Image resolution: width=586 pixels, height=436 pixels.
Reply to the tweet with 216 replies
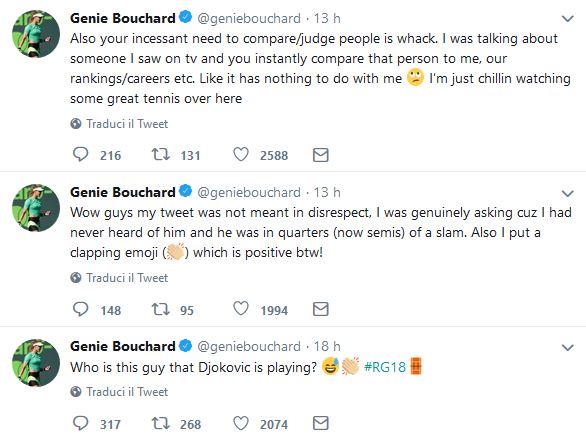click(x=80, y=154)
